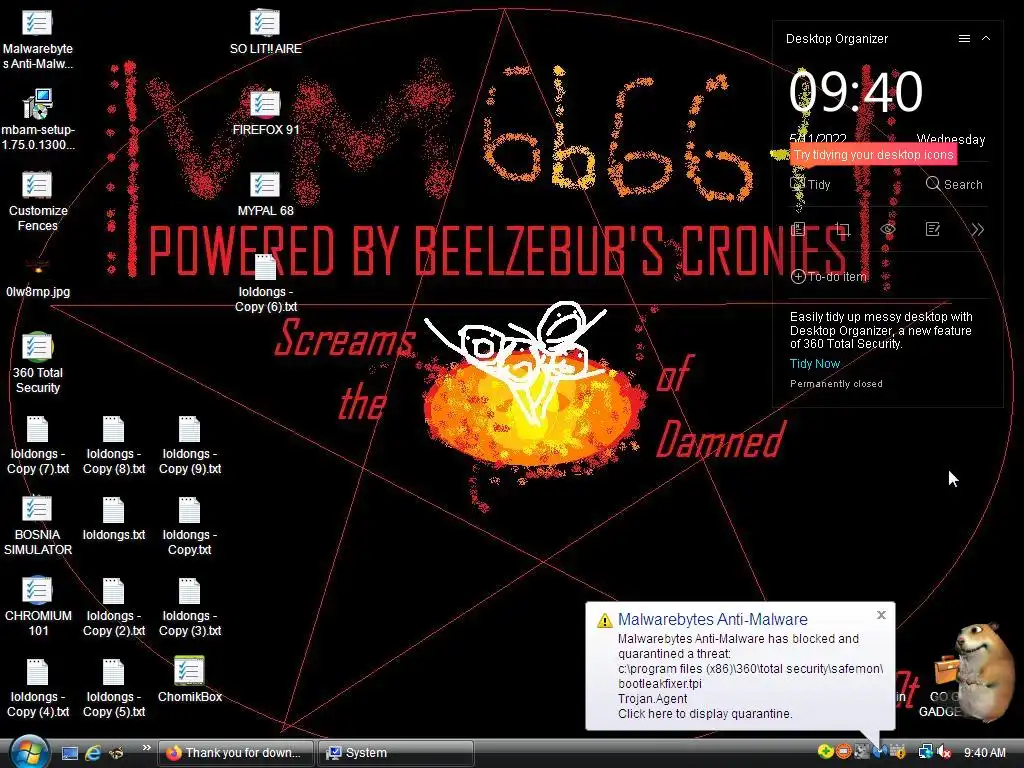Select loldongs - Copy (6).txt file
Image resolution: width=1024 pixels, height=768 pixels.
tap(265, 282)
